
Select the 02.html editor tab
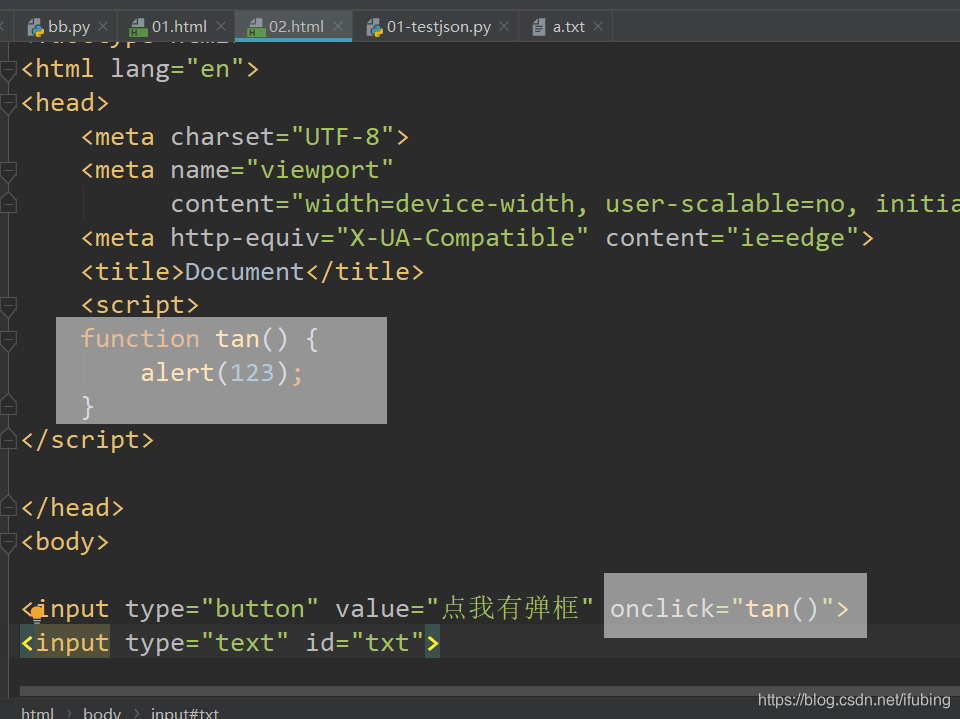[296, 27]
